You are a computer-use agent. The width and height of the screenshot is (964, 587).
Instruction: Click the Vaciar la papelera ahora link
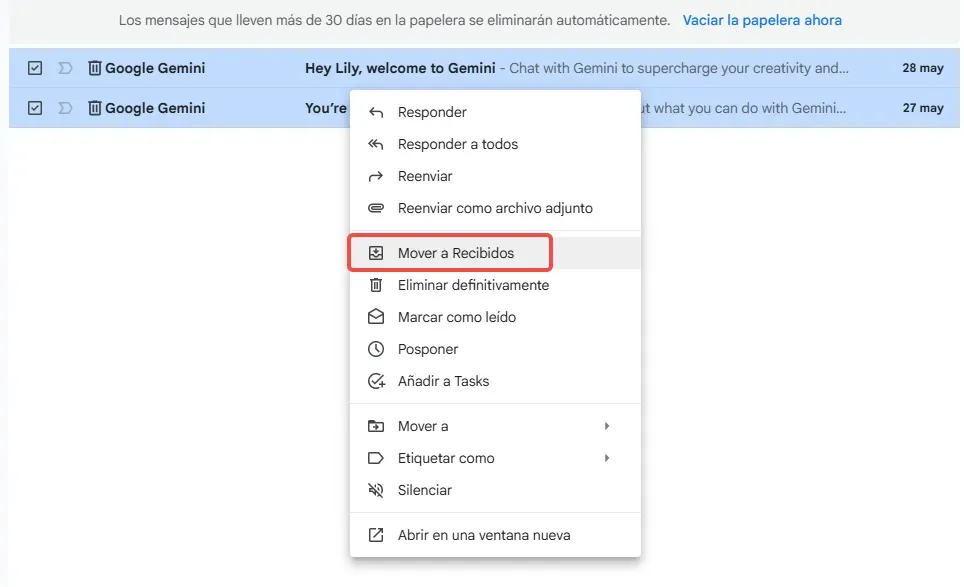coord(762,20)
